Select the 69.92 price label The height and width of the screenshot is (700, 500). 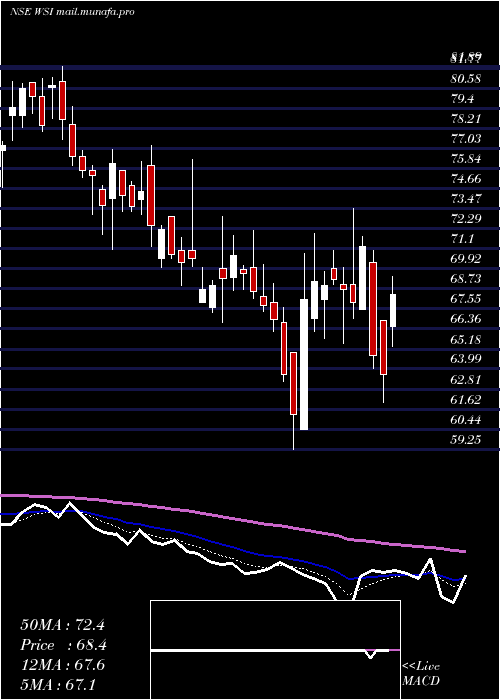click(x=466, y=259)
